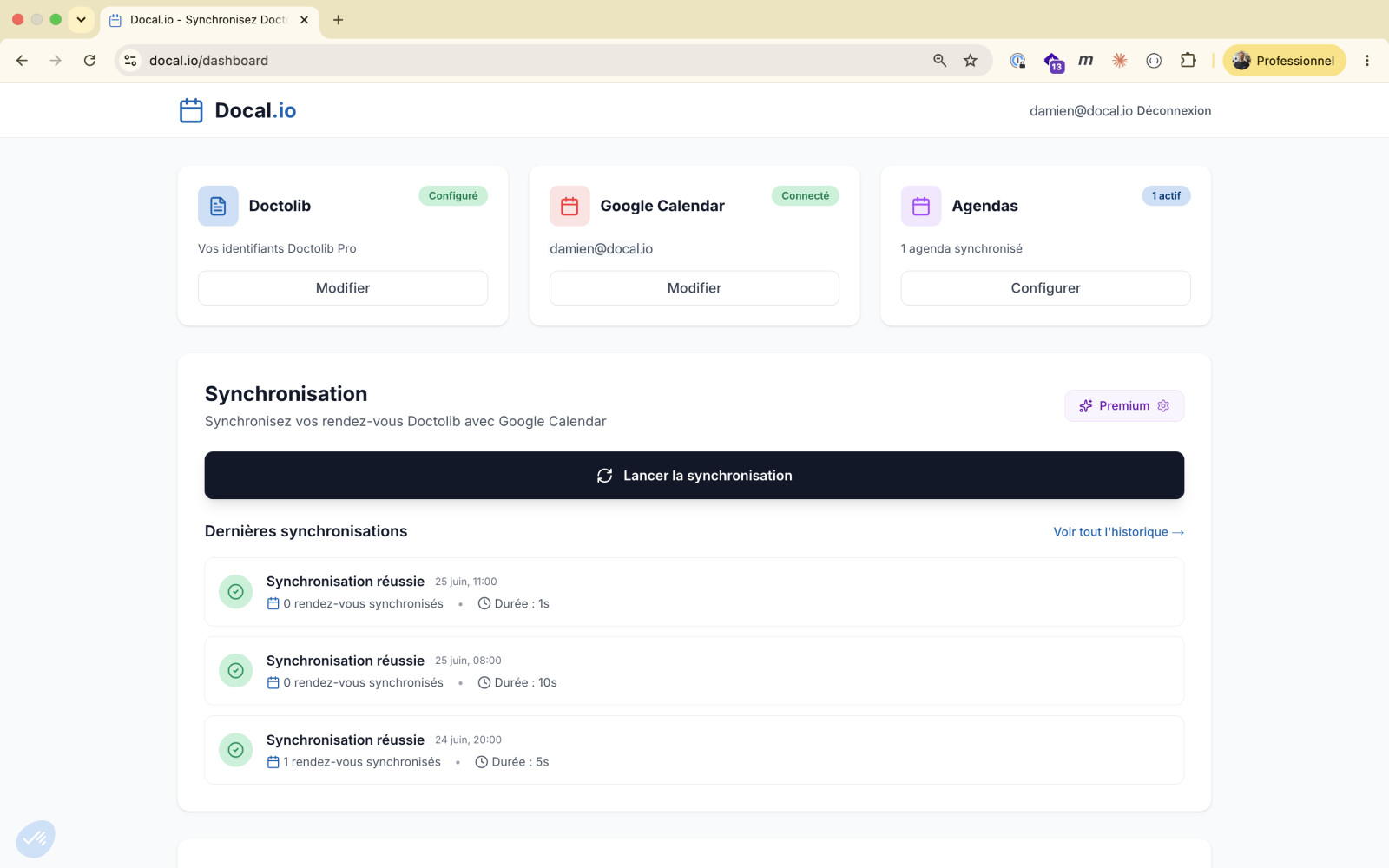Click Modifier on the Google Calendar card

(694, 288)
